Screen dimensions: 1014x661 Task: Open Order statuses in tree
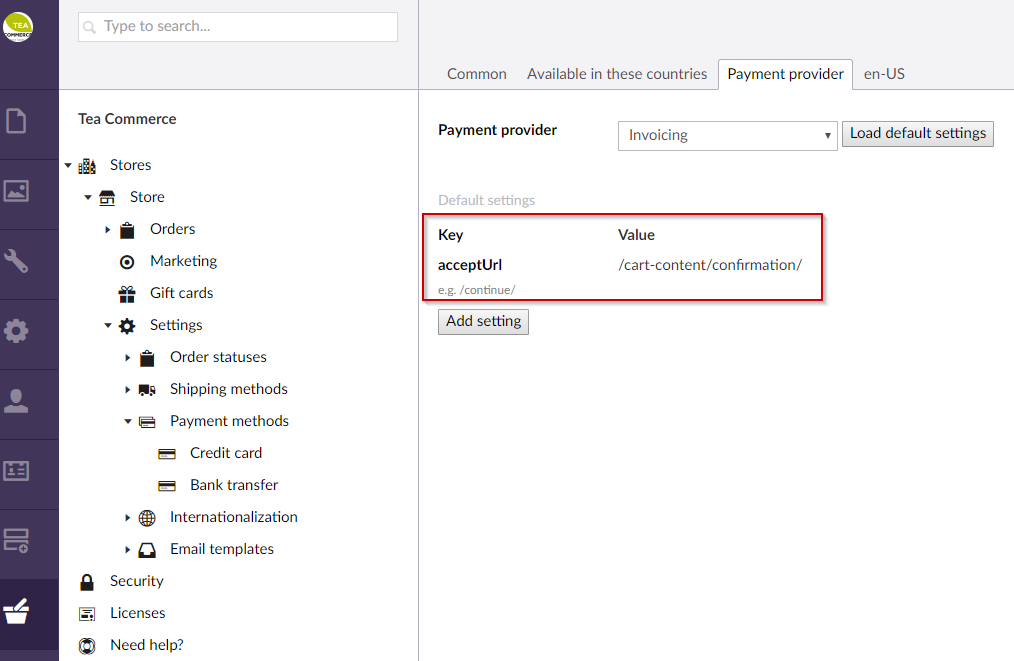pyautogui.click(x=218, y=357)
